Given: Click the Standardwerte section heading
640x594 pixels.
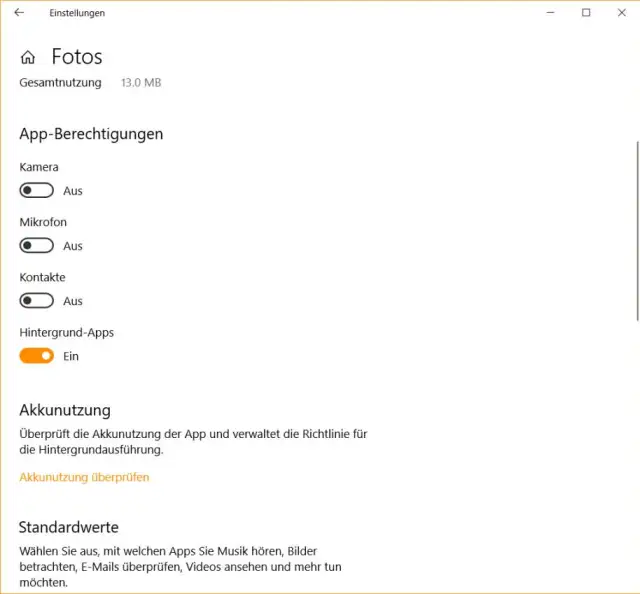Looking at the screenshot, I should tap(69, 527).
